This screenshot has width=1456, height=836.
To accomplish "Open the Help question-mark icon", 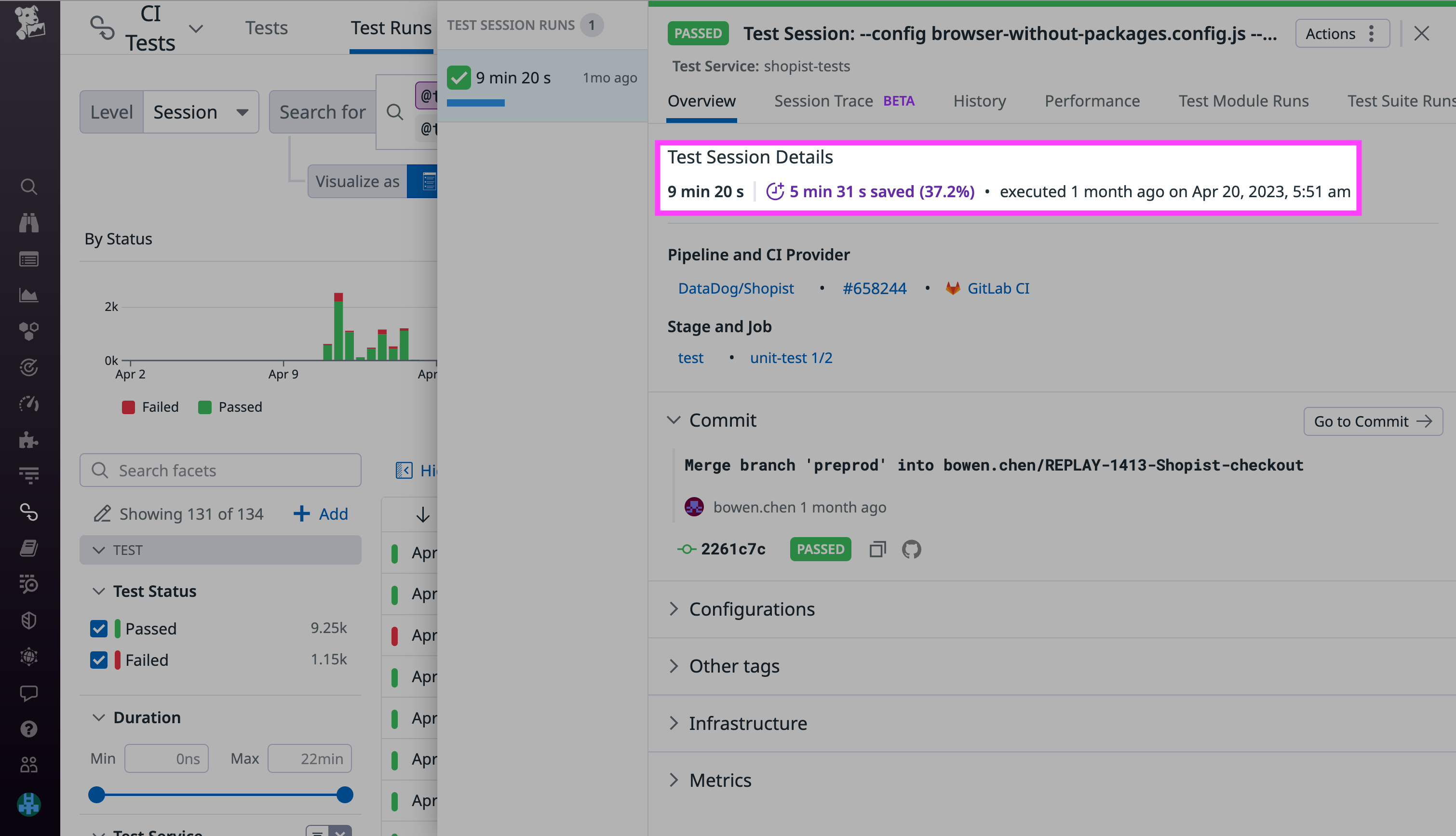I will coord(29,728).
